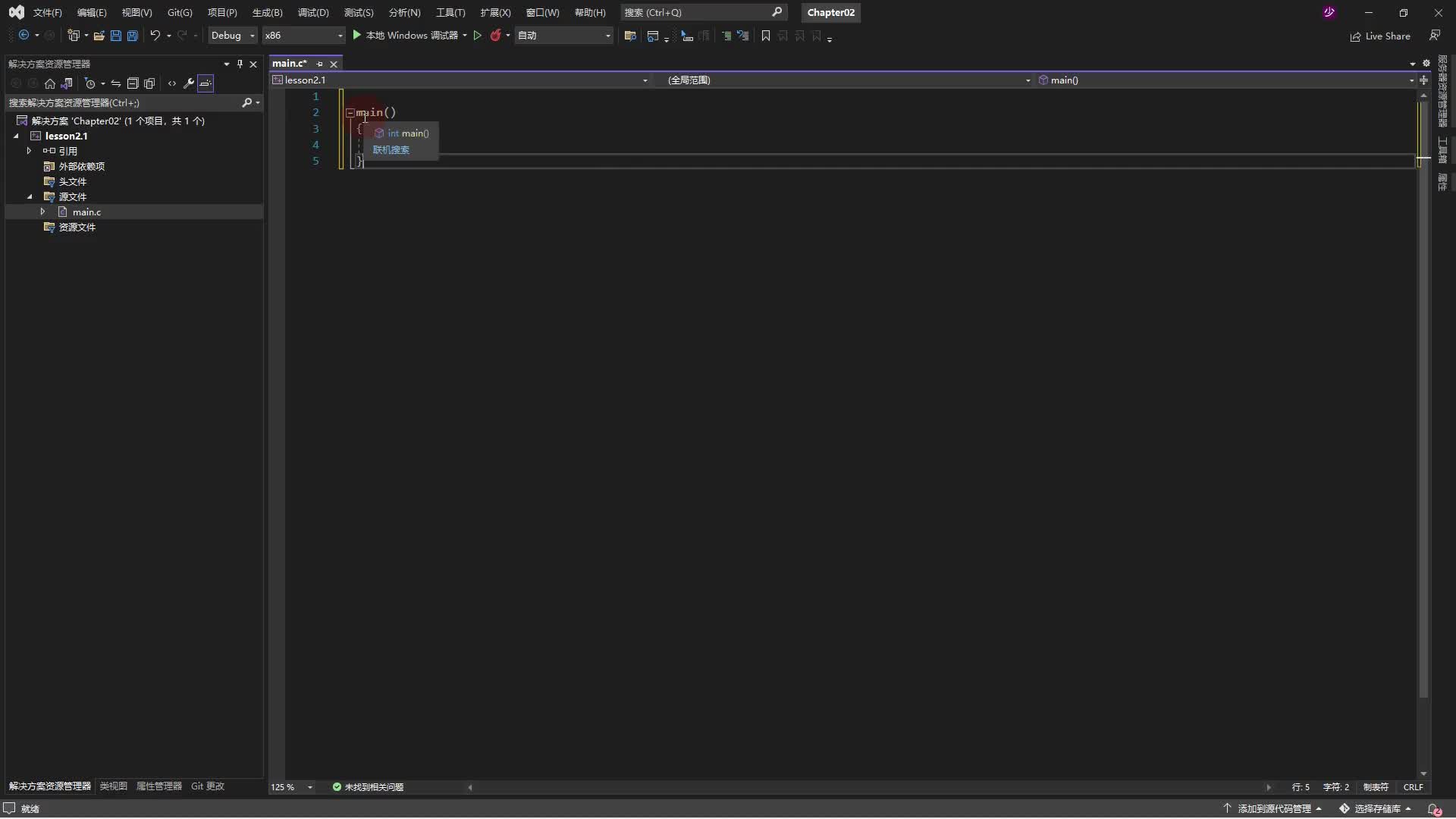This screenshot has height=819, width=1456.
Task: Open the (全局范围) scope dropdown
Action: 845,80
